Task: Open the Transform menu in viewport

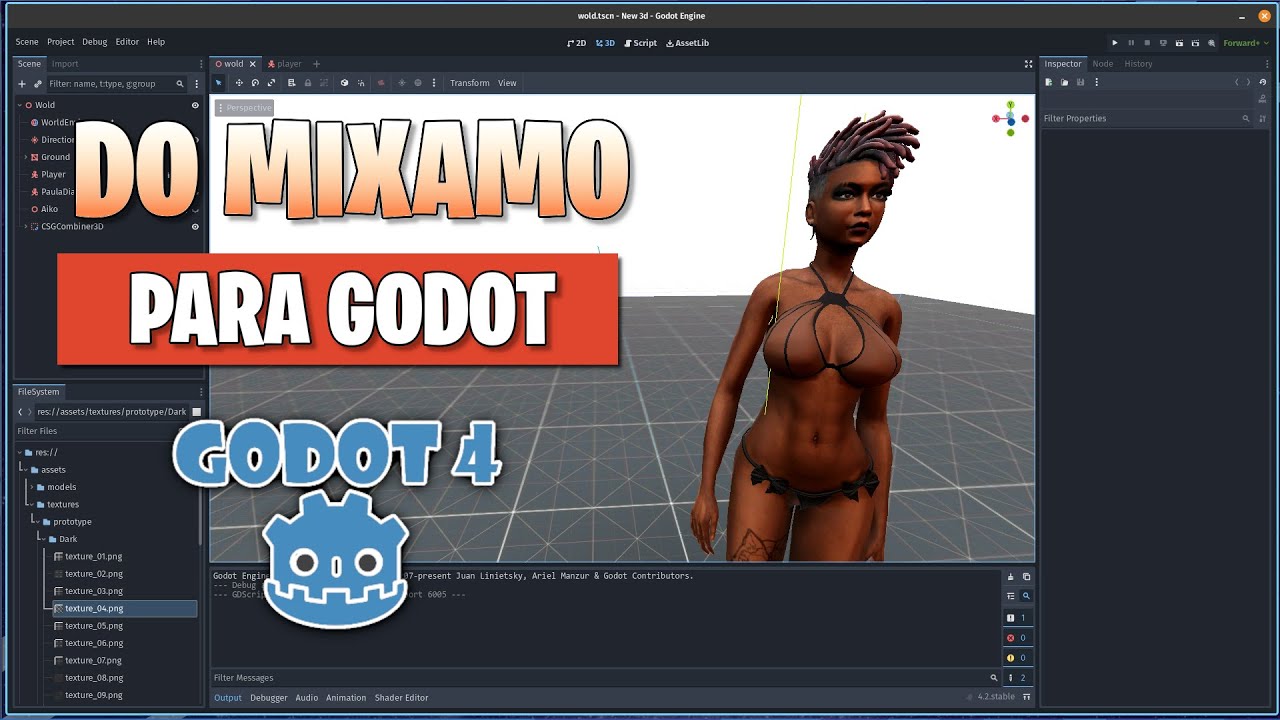Action: (x=469, y=83)
